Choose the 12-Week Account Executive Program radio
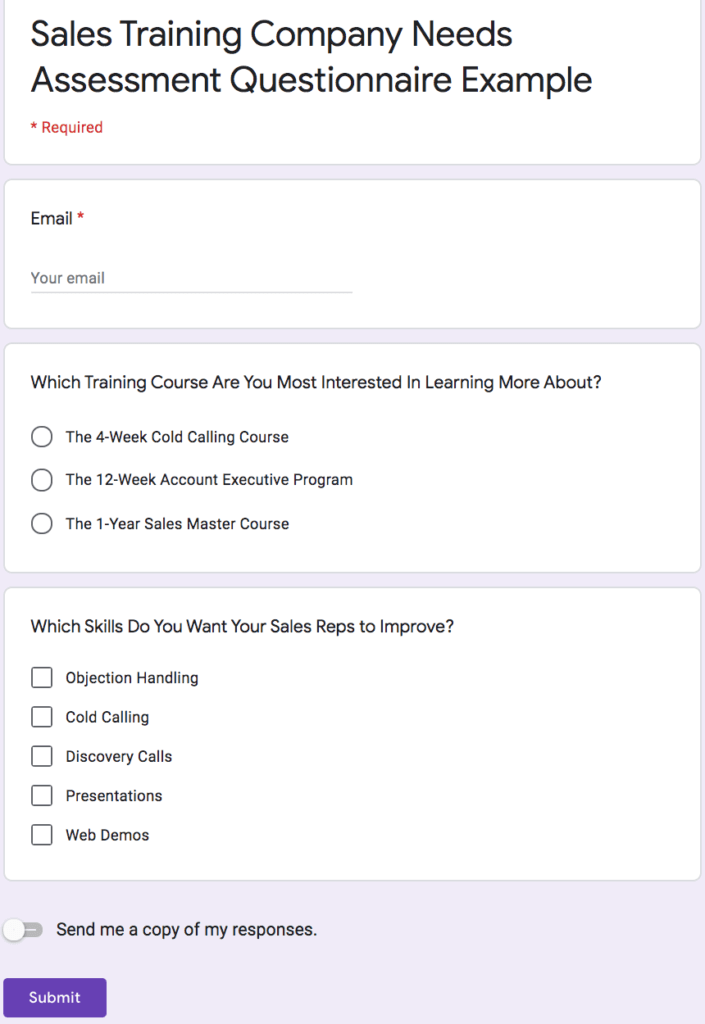705x1024 pixels. pos(42,480)
